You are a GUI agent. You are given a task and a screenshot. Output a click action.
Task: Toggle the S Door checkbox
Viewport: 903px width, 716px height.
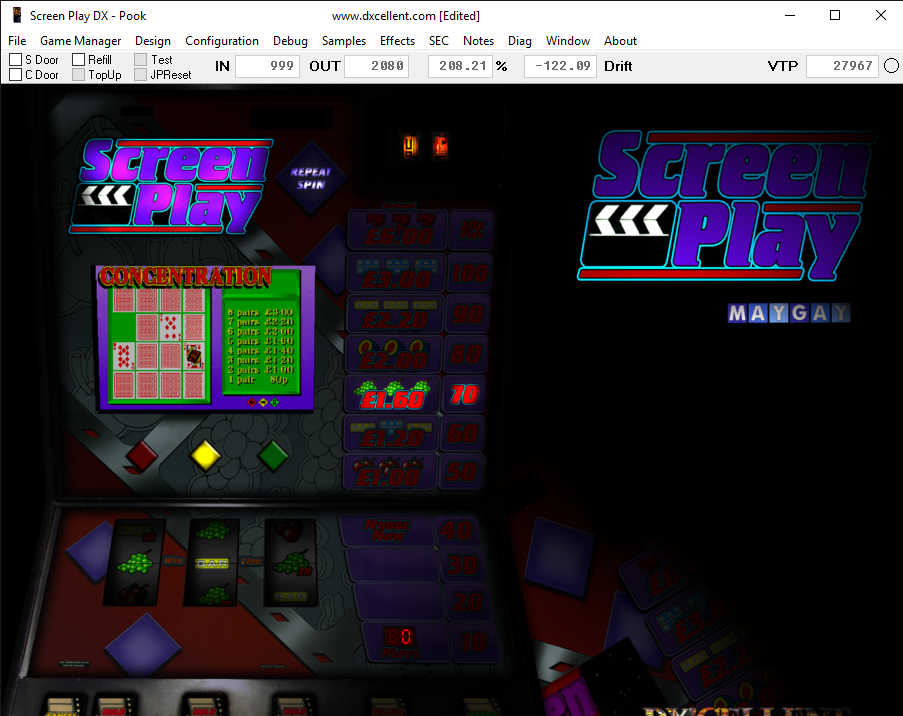point(16,60)
